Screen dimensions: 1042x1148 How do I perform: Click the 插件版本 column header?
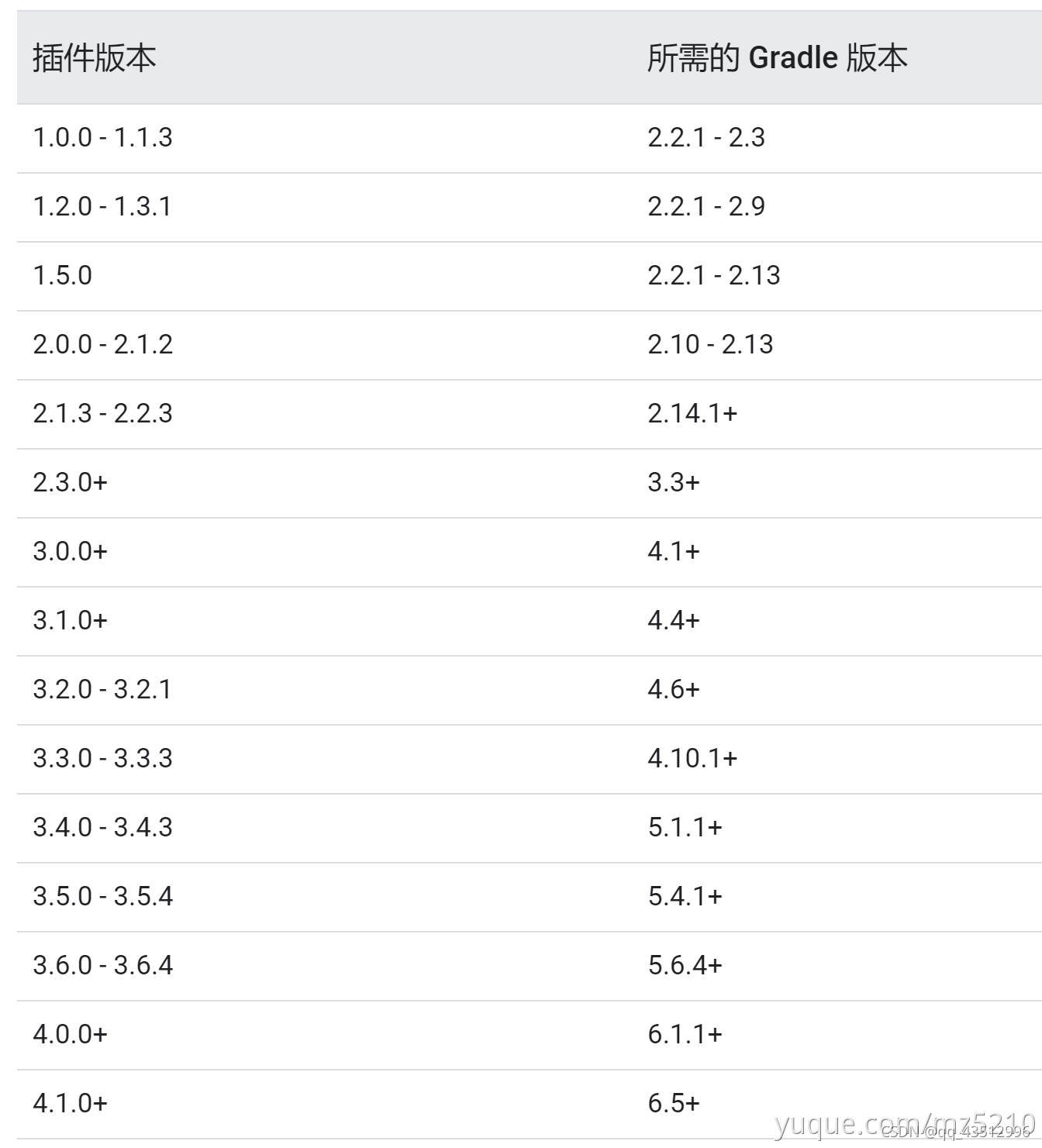point(95,58)
